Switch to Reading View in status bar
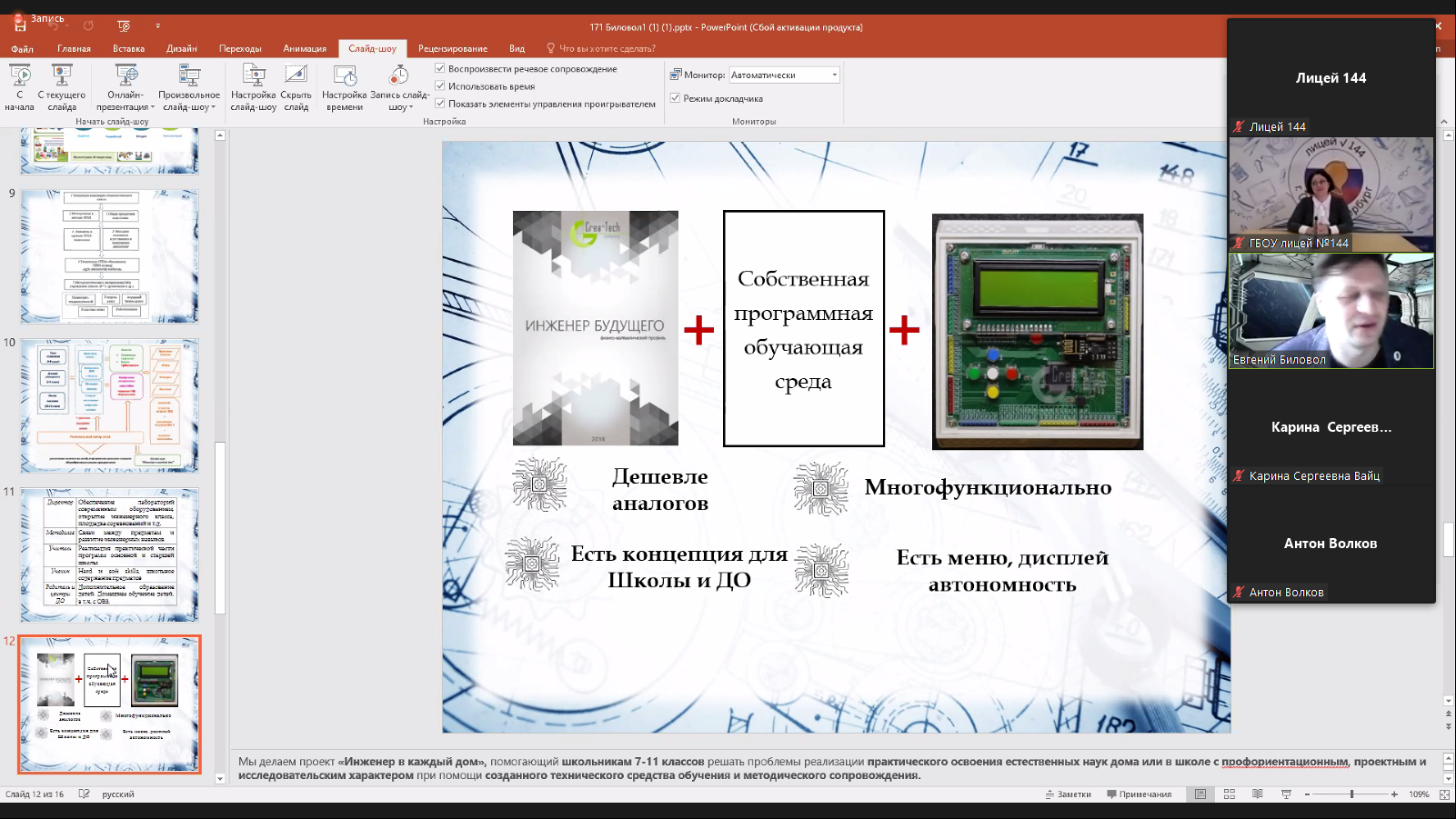 [1258, 794]
